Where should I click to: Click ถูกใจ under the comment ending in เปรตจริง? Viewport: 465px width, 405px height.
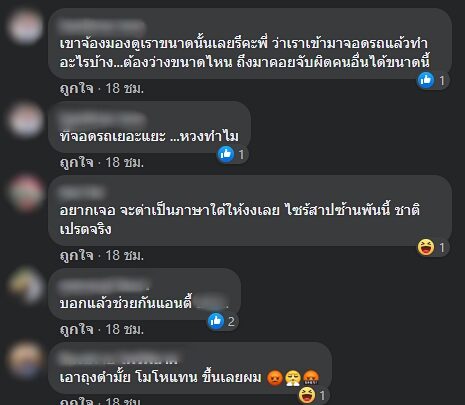point(77,256)
